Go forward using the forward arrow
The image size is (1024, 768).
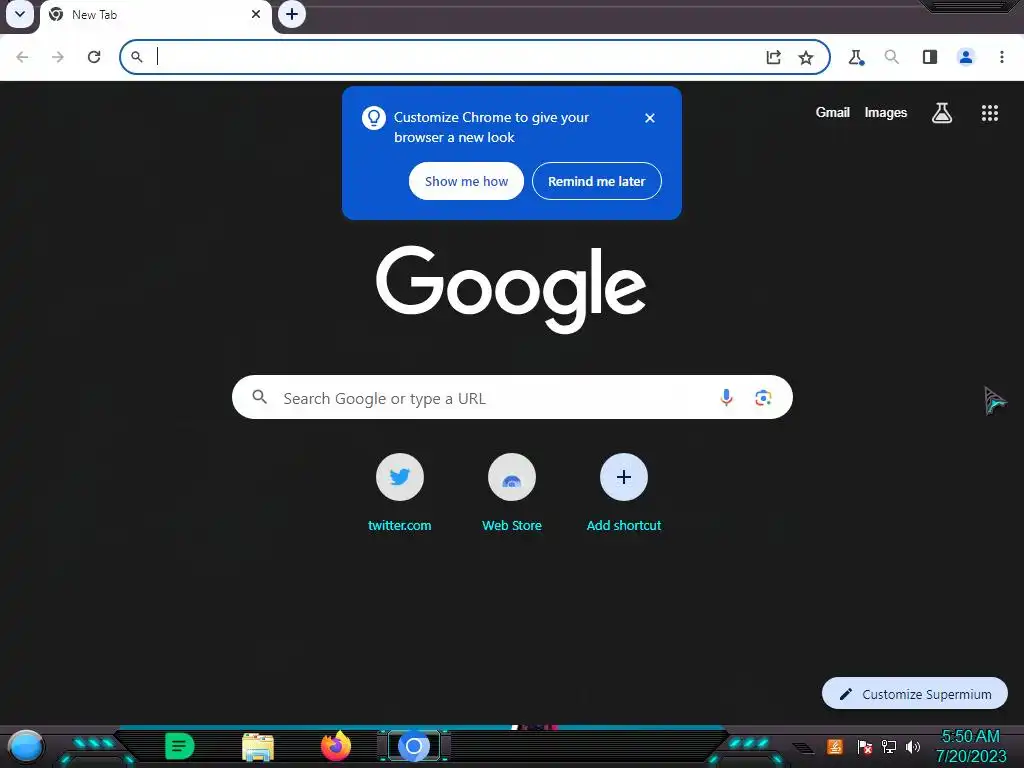click(x=58, y=57)
